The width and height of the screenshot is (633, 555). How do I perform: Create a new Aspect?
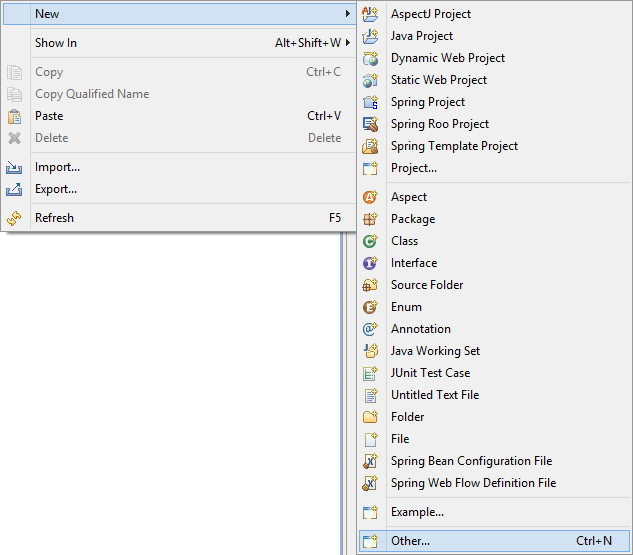tap(494, 197)
